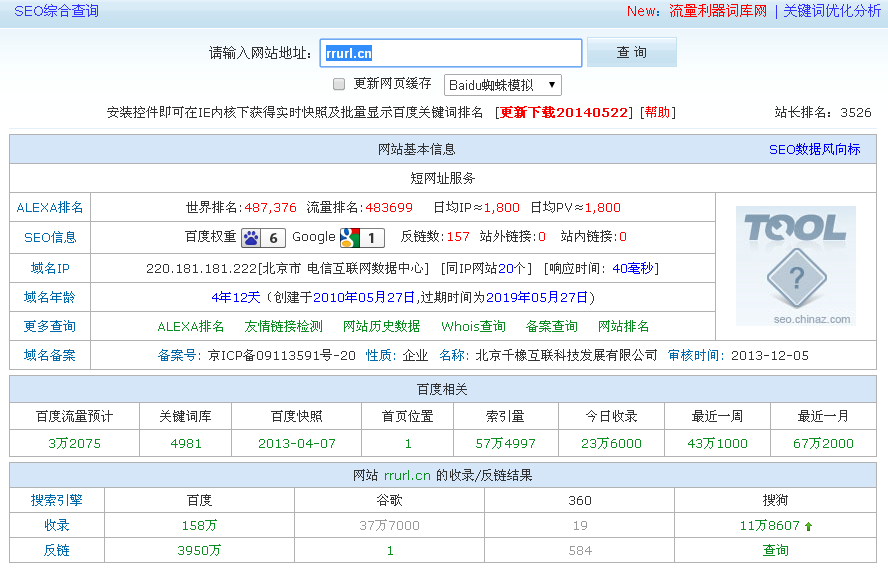The image size is (888, 569).
Task: Open the SEO数据风向标 link
Action: point(814,149)
